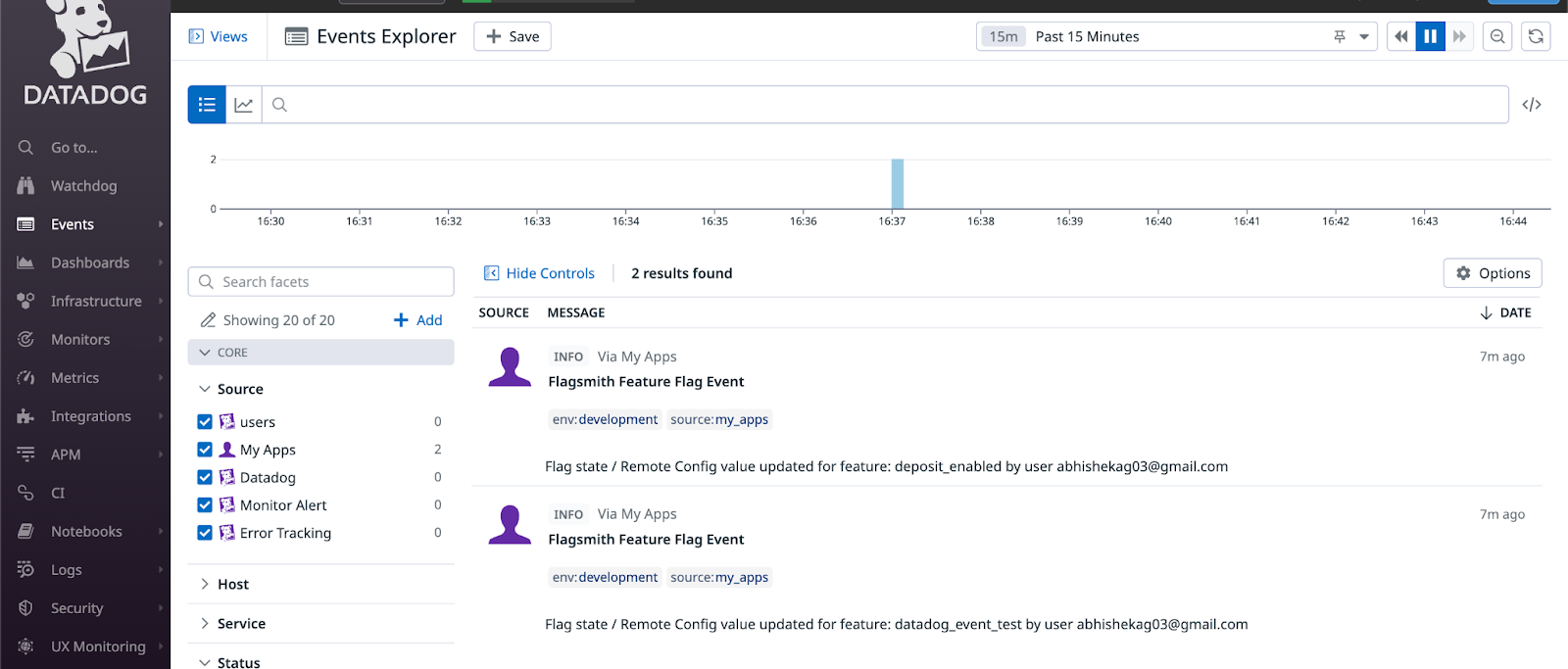Collapse the Source facet

point(231,389)
